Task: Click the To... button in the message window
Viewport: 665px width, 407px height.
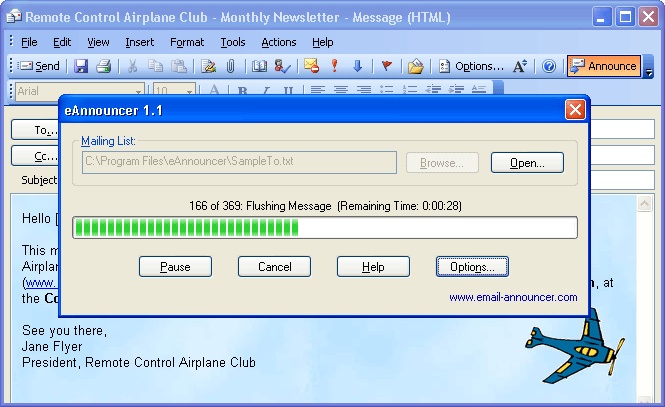Action: point(36,130)
